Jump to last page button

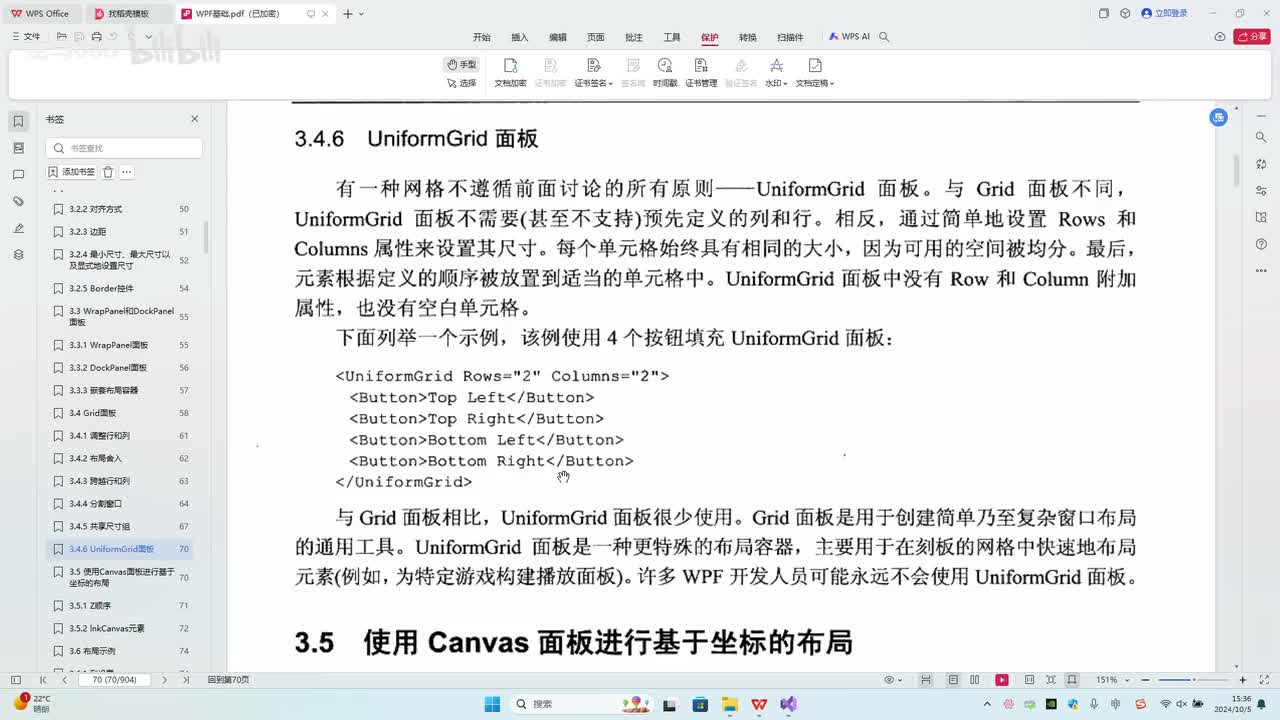186,680
